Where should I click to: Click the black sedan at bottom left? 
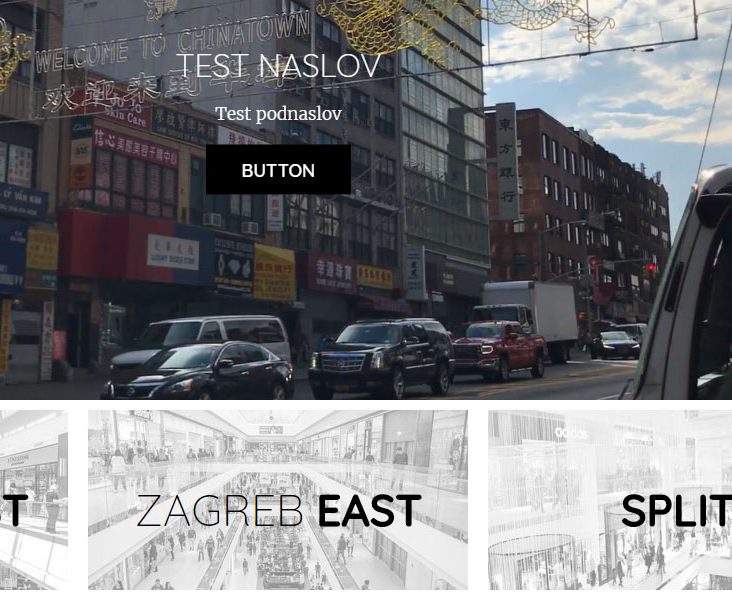coord(198,371)
